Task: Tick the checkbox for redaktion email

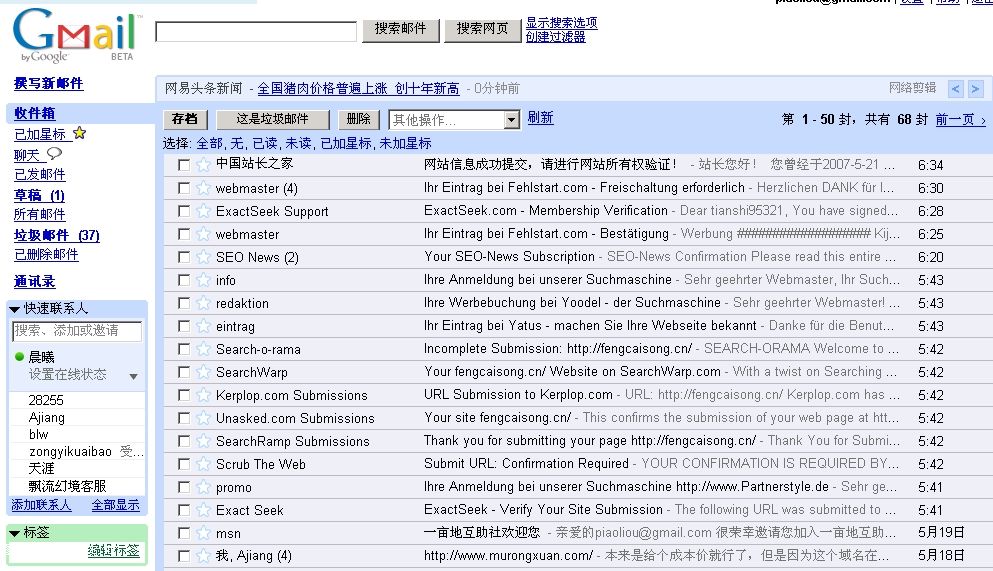Action: tap(184, 303)
